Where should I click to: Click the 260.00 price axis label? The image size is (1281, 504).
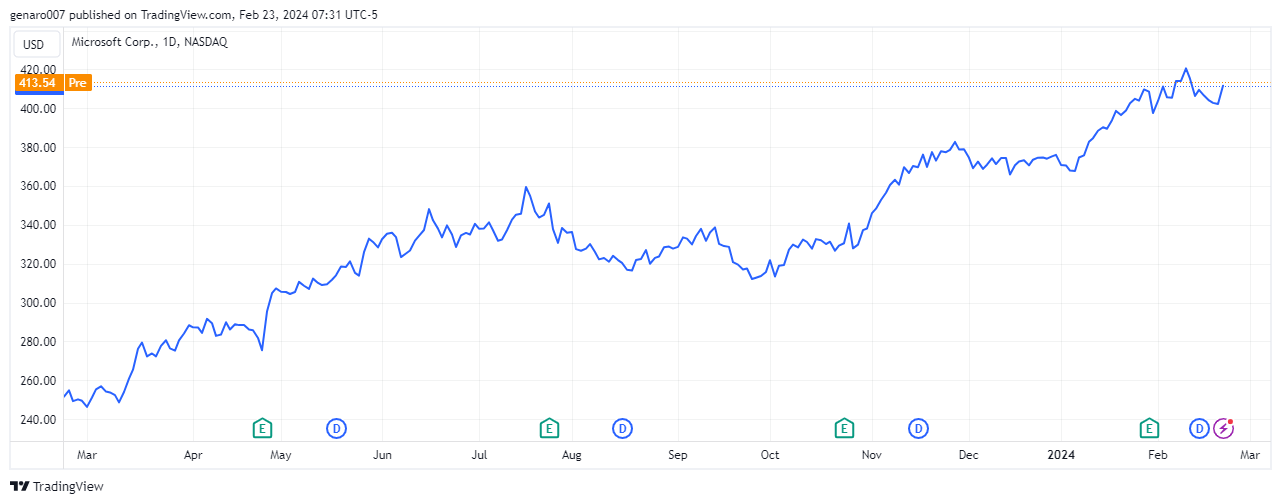[39, 382]
